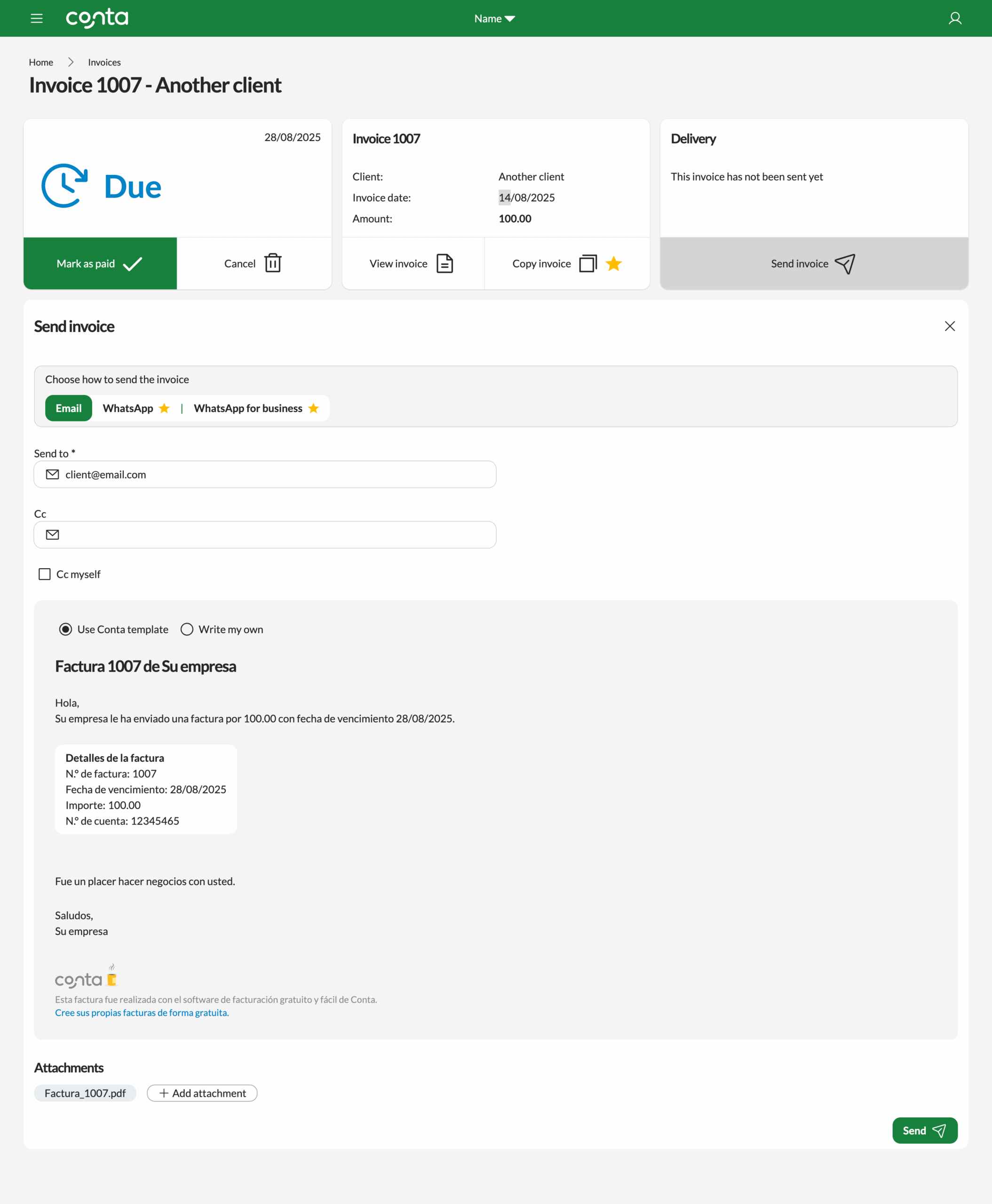Image resolution: width=992 pixels, height=1204 pixels.
Task: Check the Cc myself checkbox
Action: coord(45,574)
